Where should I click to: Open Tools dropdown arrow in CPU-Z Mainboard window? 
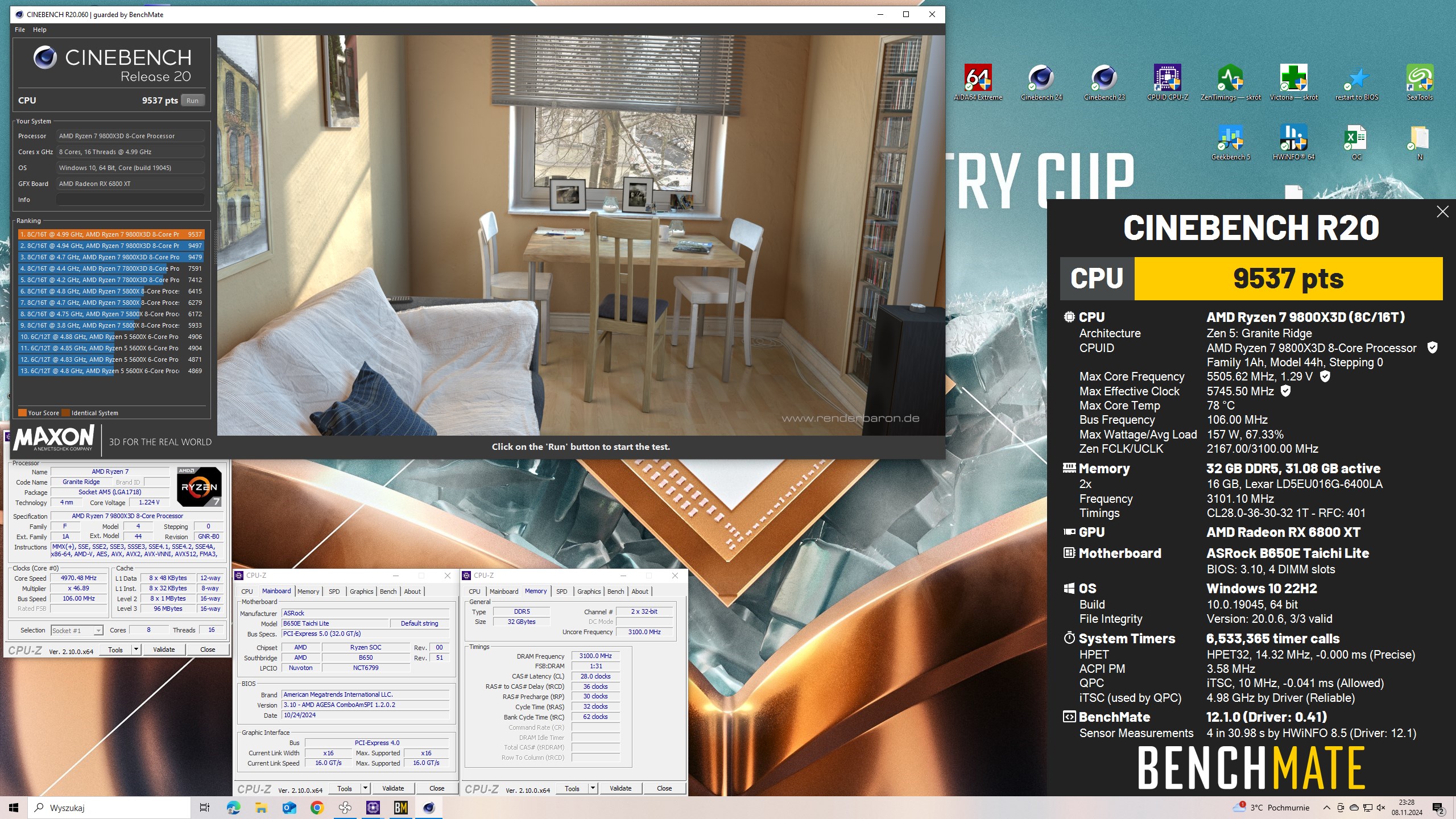point(365,788)
